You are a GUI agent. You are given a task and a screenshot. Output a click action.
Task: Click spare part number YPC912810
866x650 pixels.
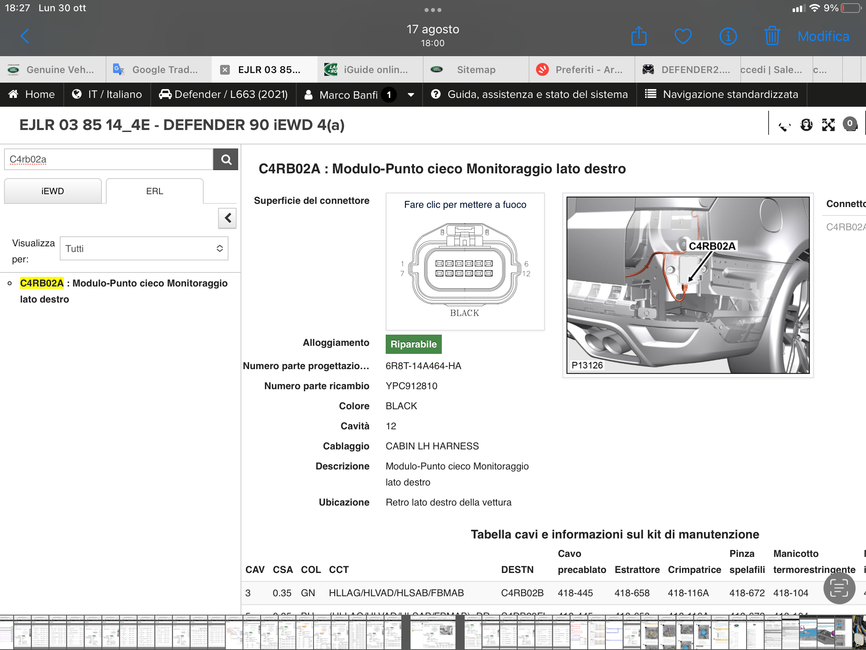coord(411,386)
